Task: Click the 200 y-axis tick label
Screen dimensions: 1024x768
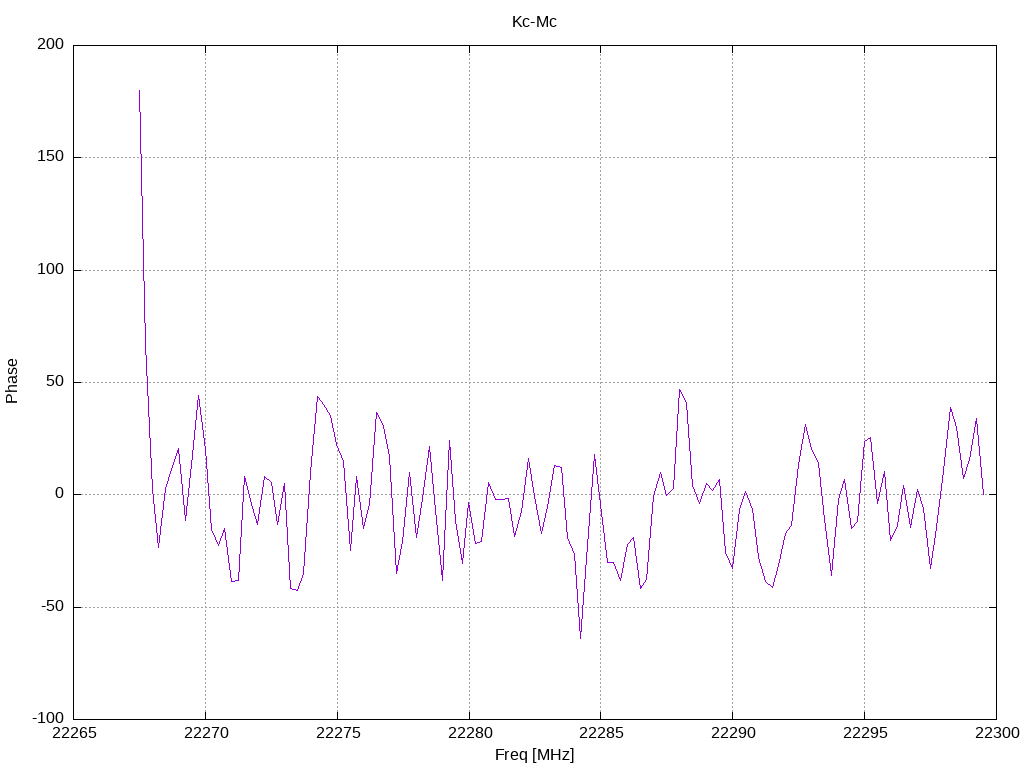Action: point(51,44)
